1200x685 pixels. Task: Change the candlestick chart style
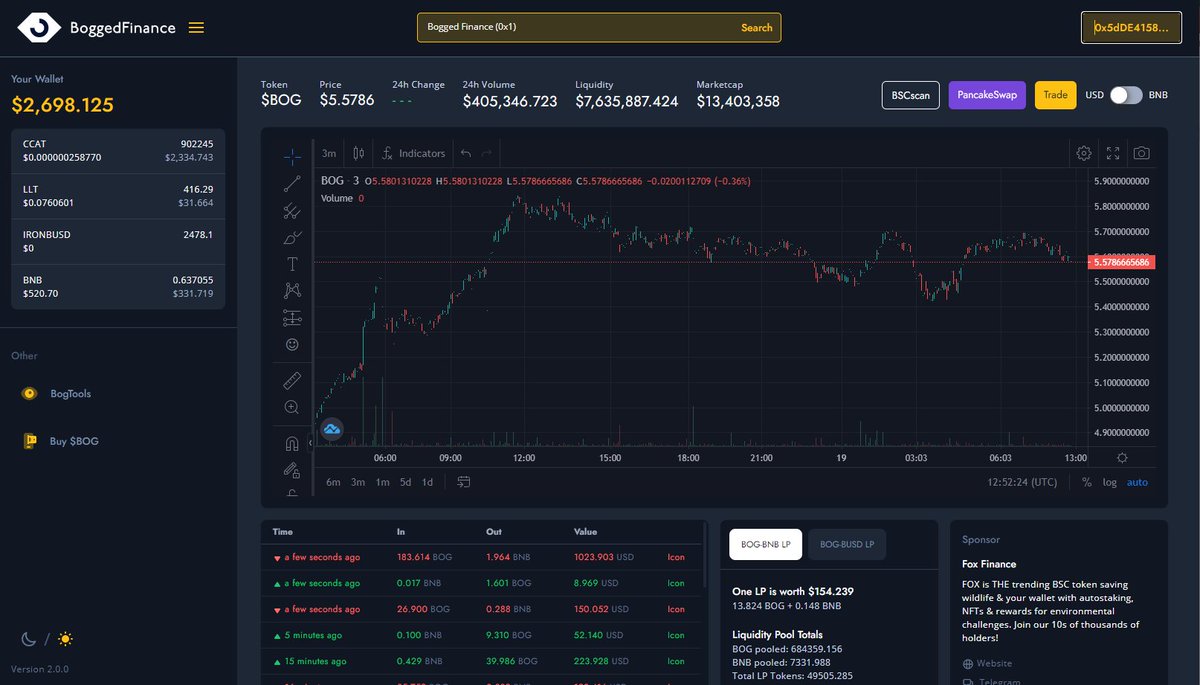[359, 153]
